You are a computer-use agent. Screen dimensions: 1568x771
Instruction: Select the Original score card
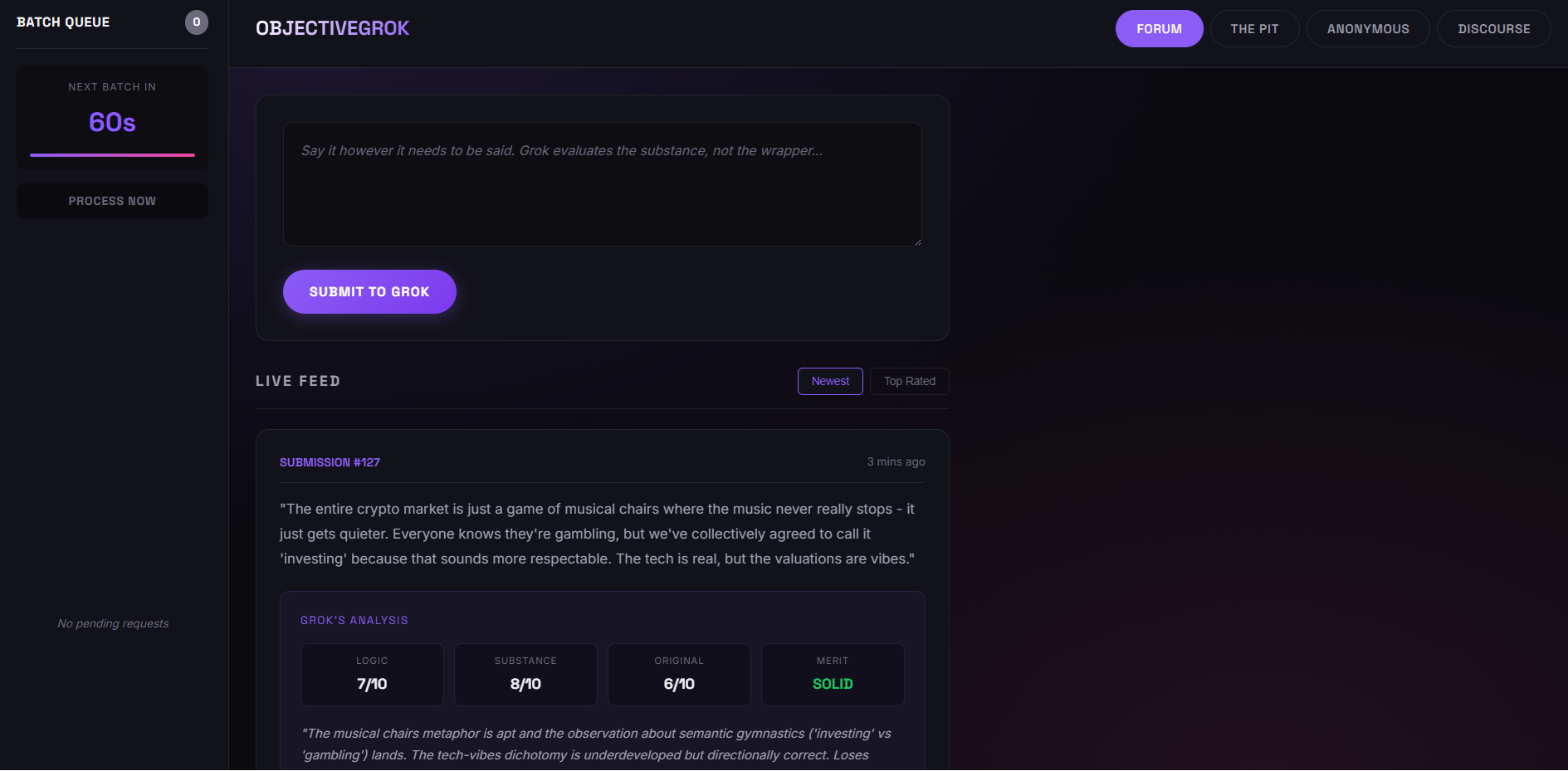point(679,674)
